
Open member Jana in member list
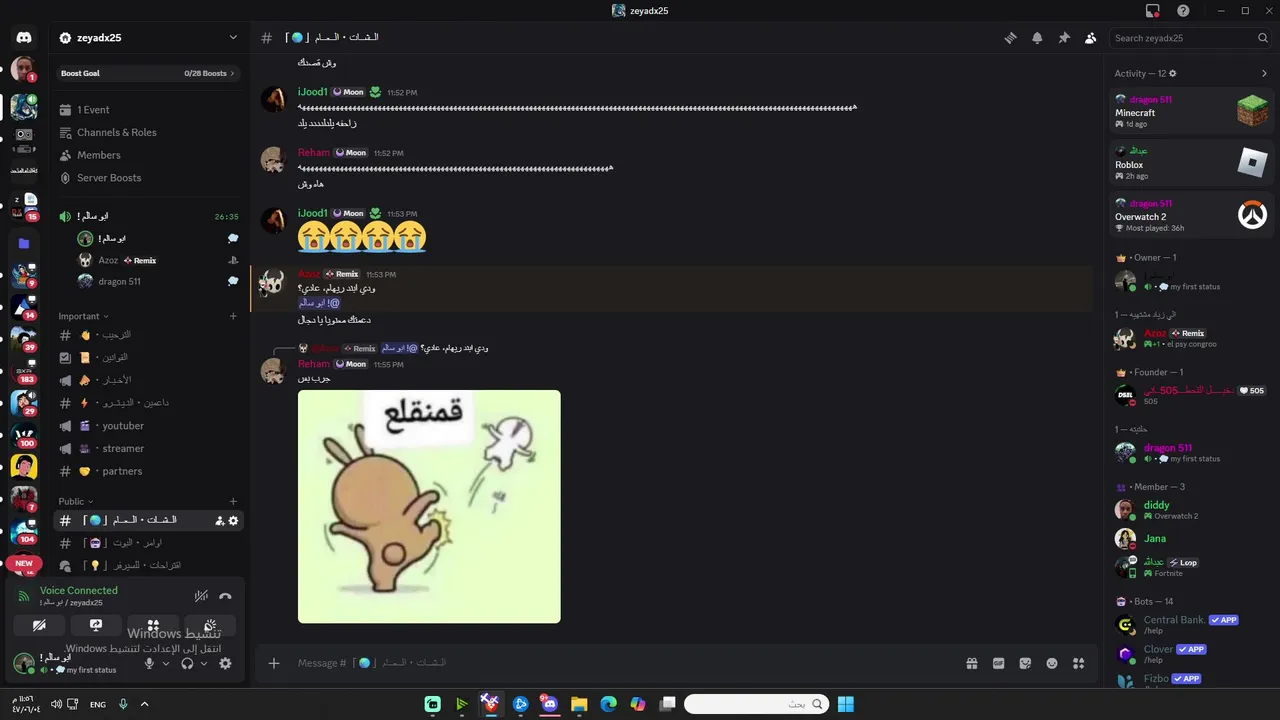tap(1192, 539)
